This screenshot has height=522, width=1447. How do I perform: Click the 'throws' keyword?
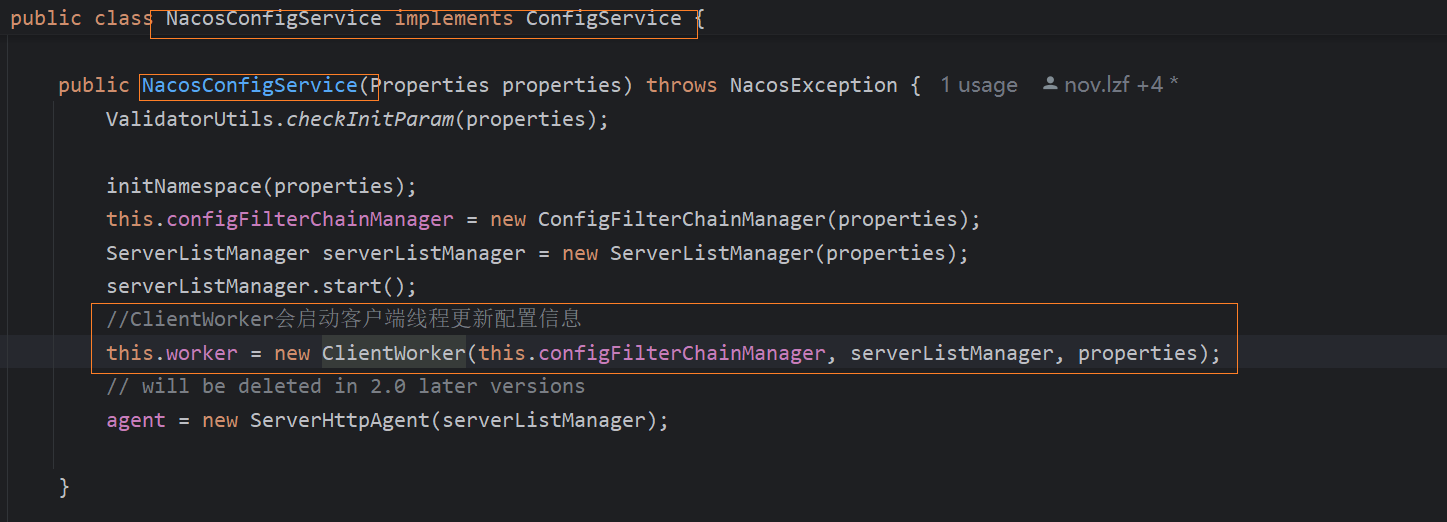click(682, 85)
